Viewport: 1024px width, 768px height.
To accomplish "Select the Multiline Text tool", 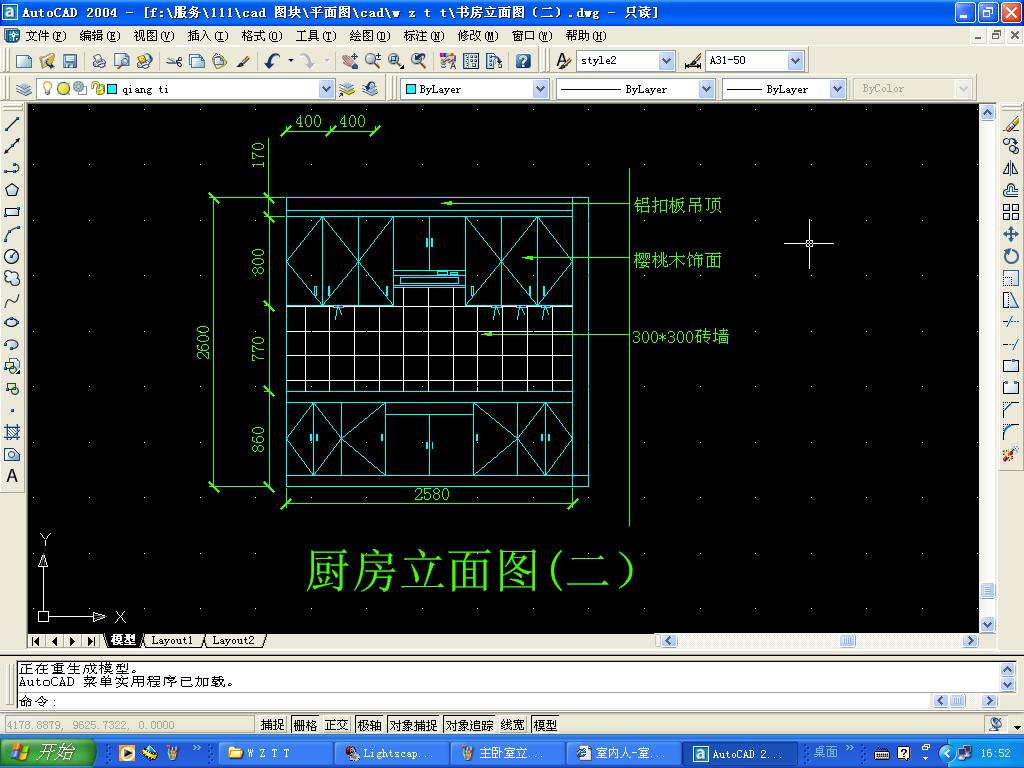I will (x=12, y=476).
